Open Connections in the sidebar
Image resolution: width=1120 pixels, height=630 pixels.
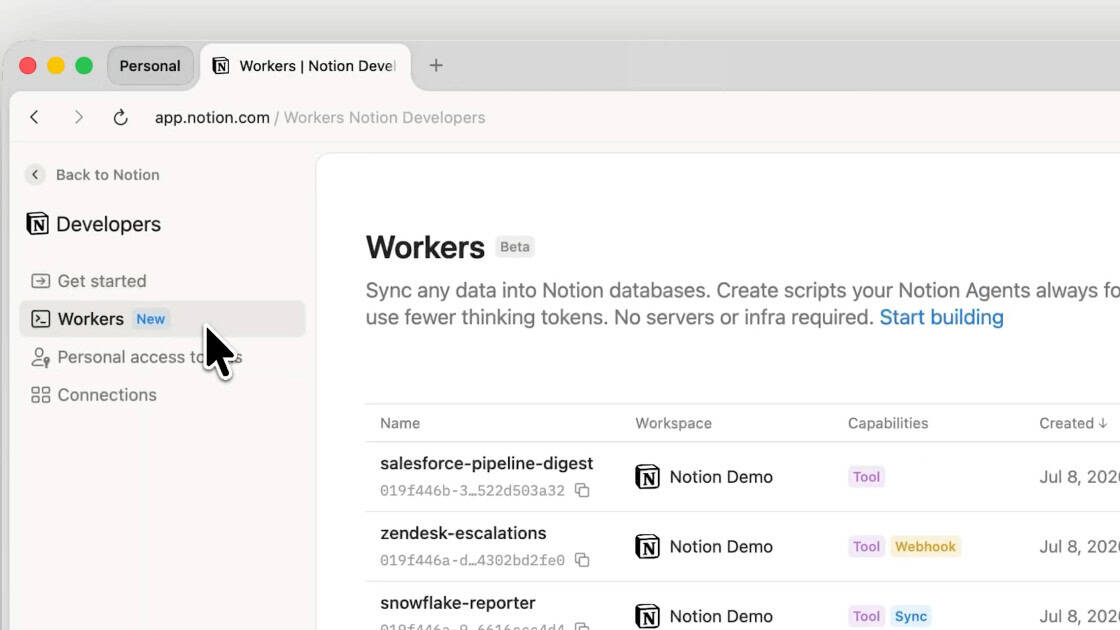coord(162,395)
